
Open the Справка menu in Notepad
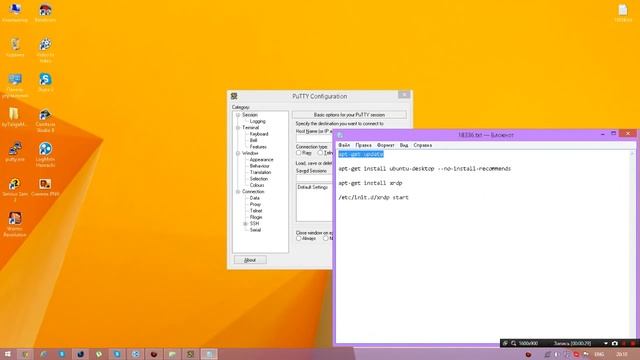coord(422,145)
